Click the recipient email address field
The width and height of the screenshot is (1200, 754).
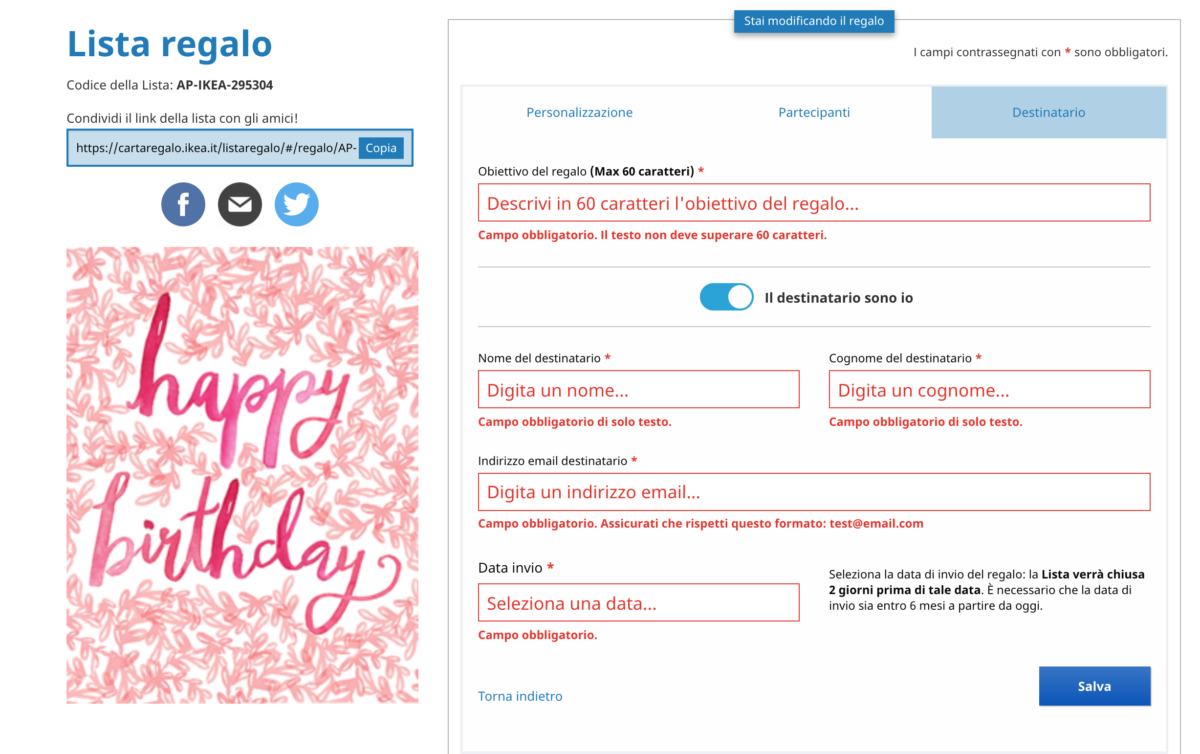pos(814,492)
